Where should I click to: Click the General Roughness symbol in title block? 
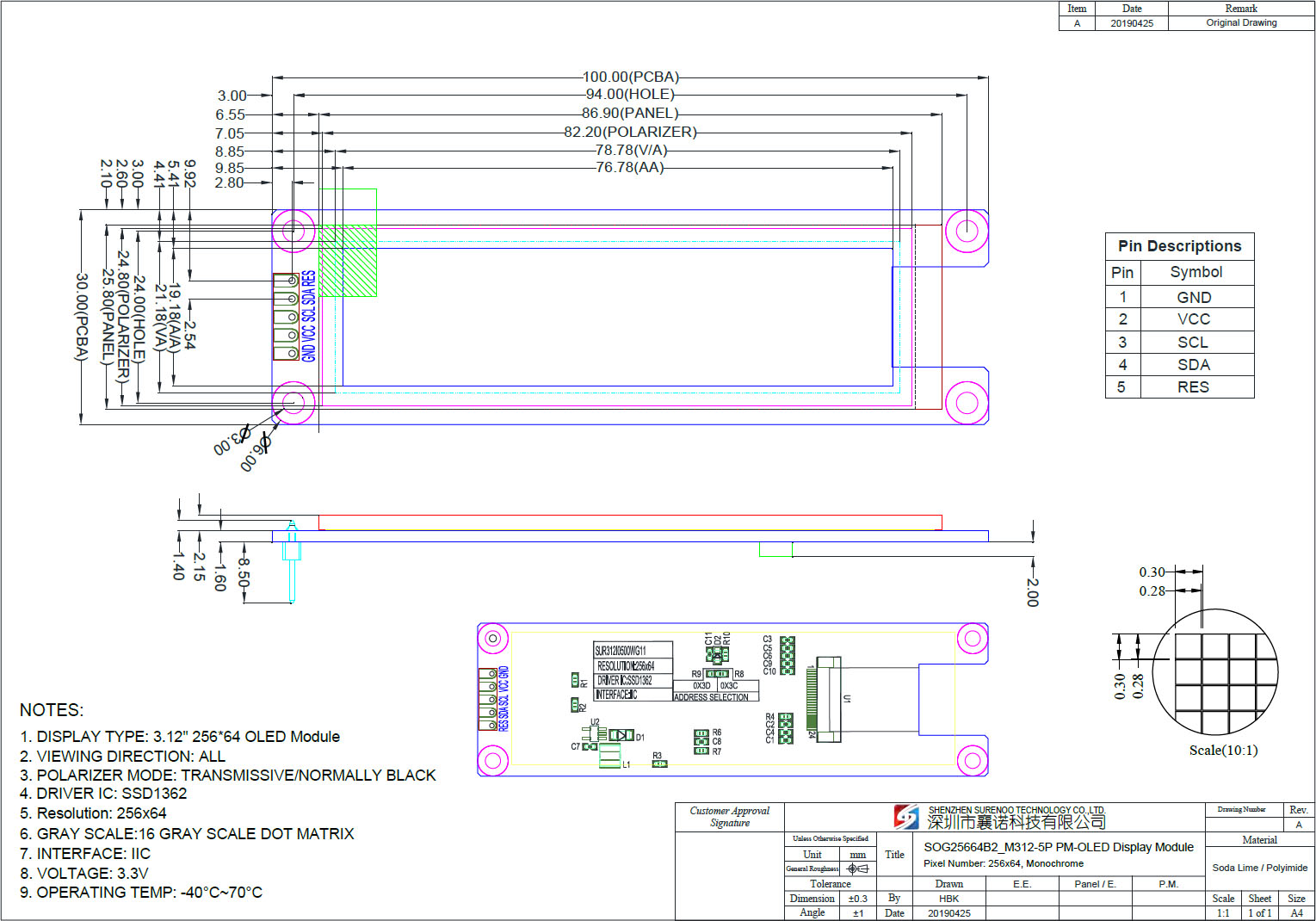tap(858, 868)
